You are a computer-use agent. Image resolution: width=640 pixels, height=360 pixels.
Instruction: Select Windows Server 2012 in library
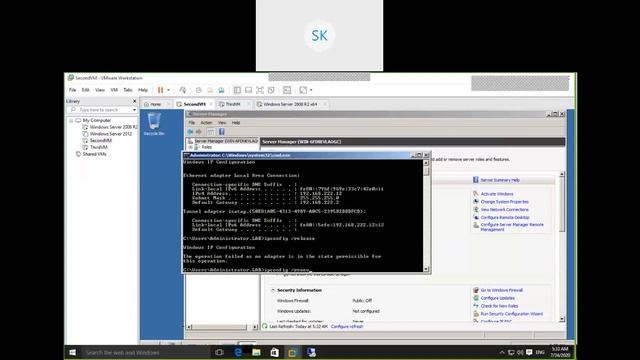107,134
